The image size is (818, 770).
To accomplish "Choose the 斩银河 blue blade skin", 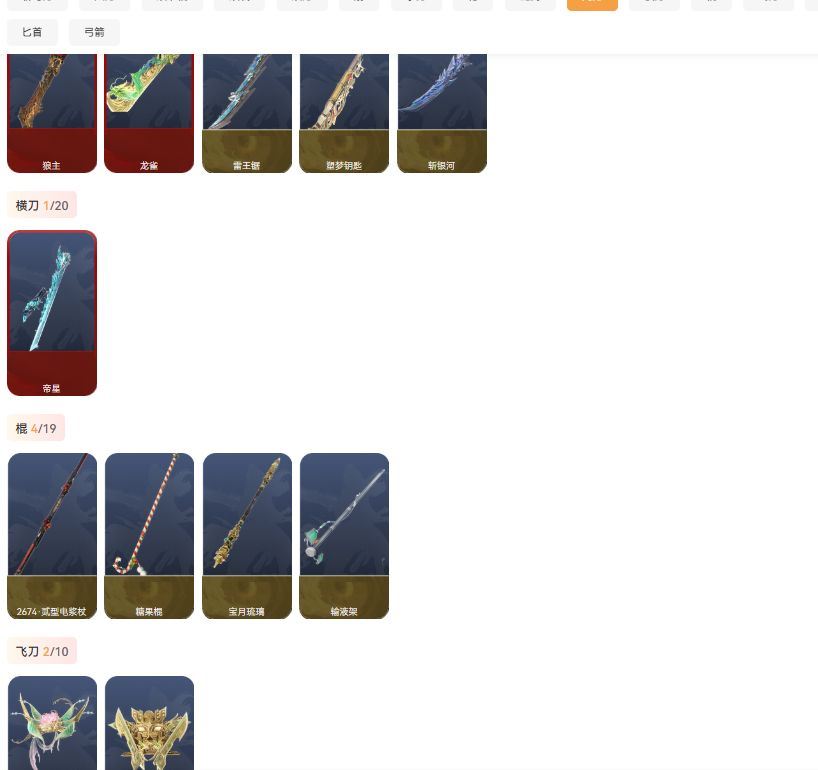I will [x=442, y=113].
